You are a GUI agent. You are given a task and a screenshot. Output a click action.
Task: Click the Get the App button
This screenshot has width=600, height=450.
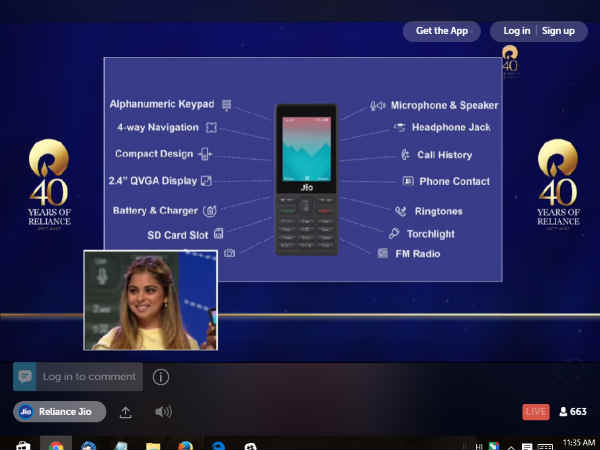click(442, 31)
